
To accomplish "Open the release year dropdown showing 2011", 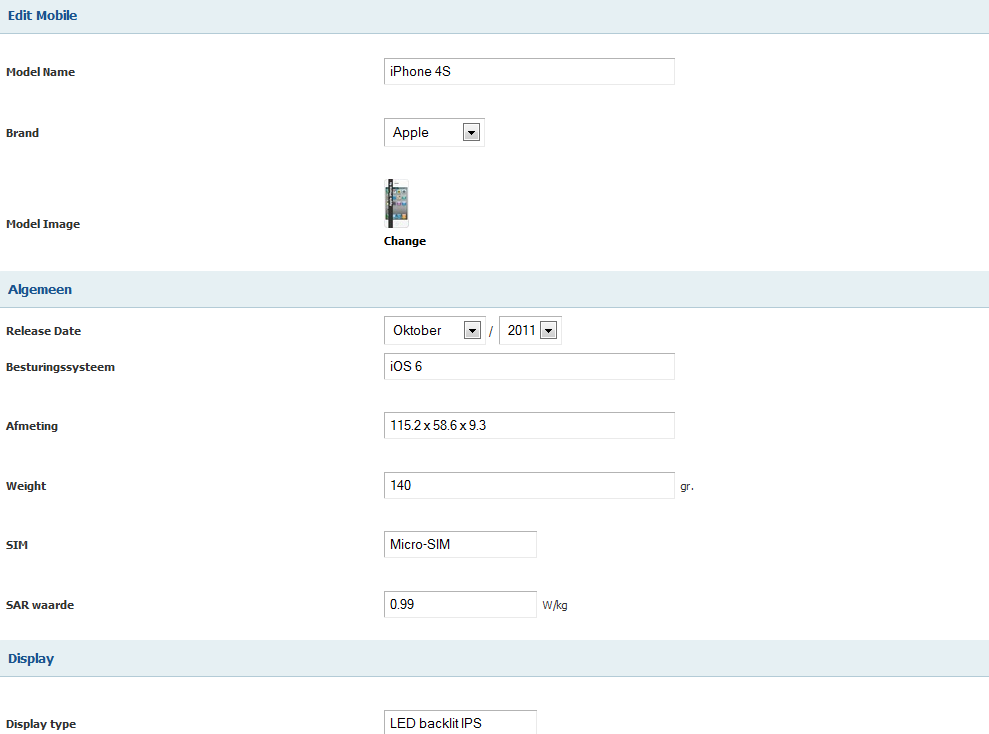I will tap(530, 330).
